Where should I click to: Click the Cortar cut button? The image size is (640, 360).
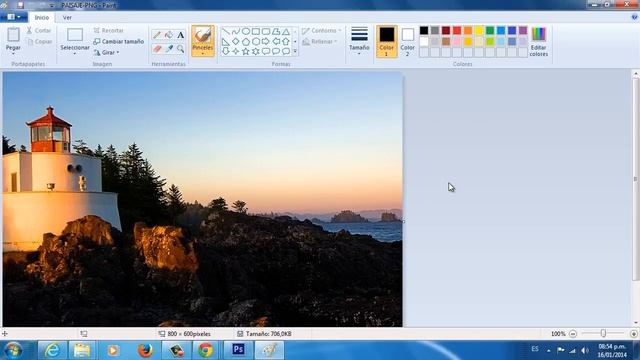39,31
